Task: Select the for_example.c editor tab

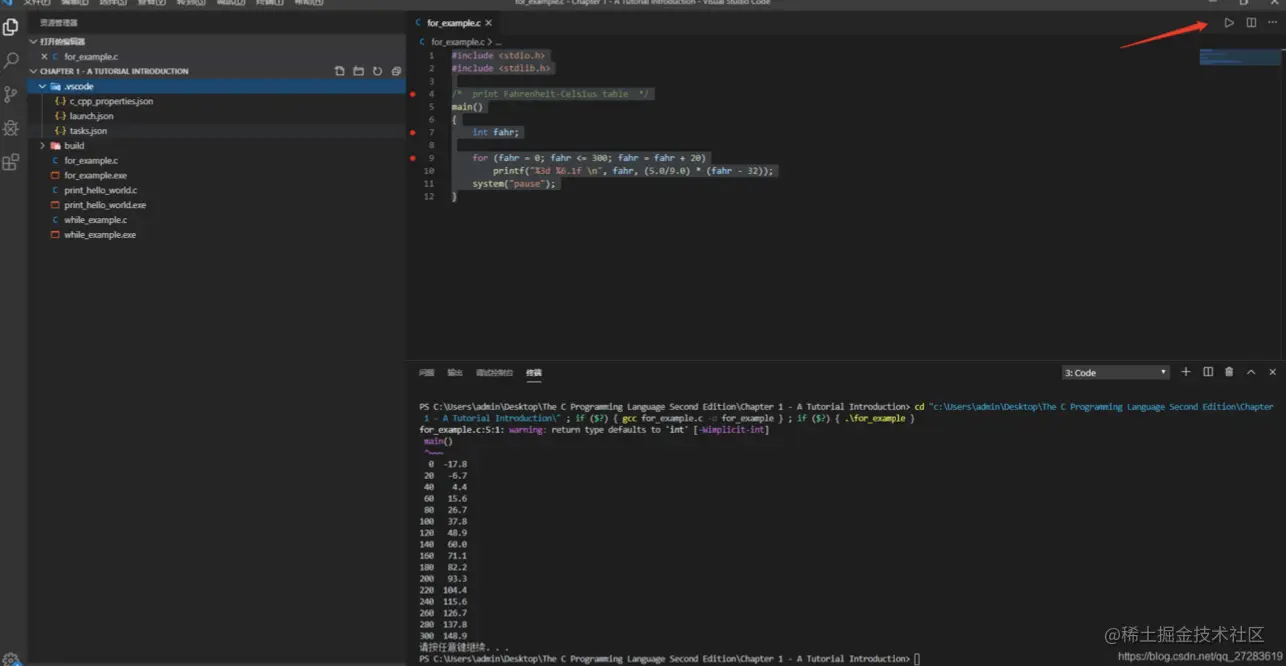Action: click(x=454, y=22)
